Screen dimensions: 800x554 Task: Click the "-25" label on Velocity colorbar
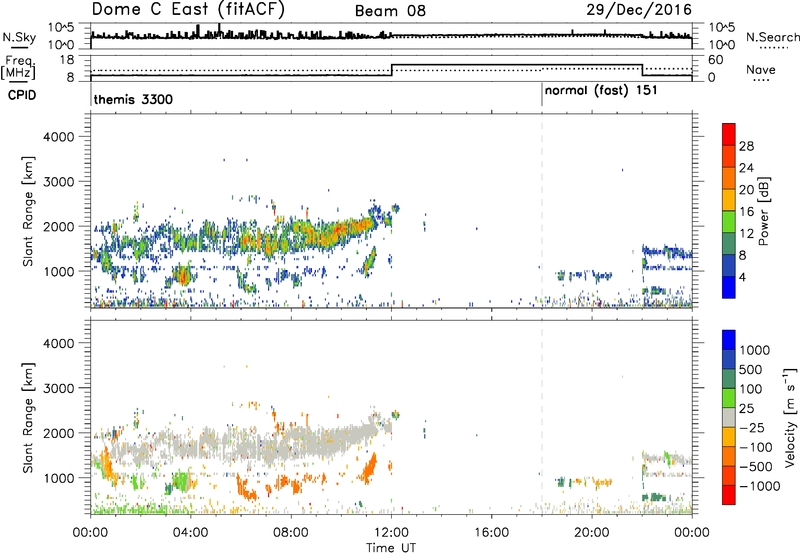pos(753,427)
